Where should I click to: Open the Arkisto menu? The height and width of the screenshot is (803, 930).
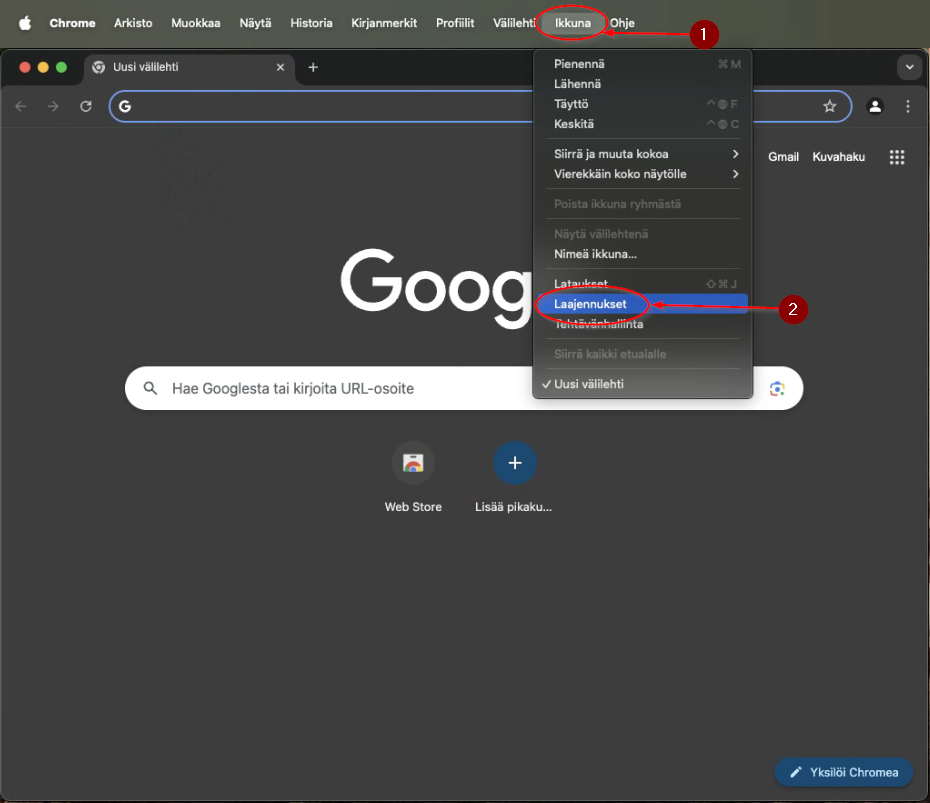[x=133, y=23]
